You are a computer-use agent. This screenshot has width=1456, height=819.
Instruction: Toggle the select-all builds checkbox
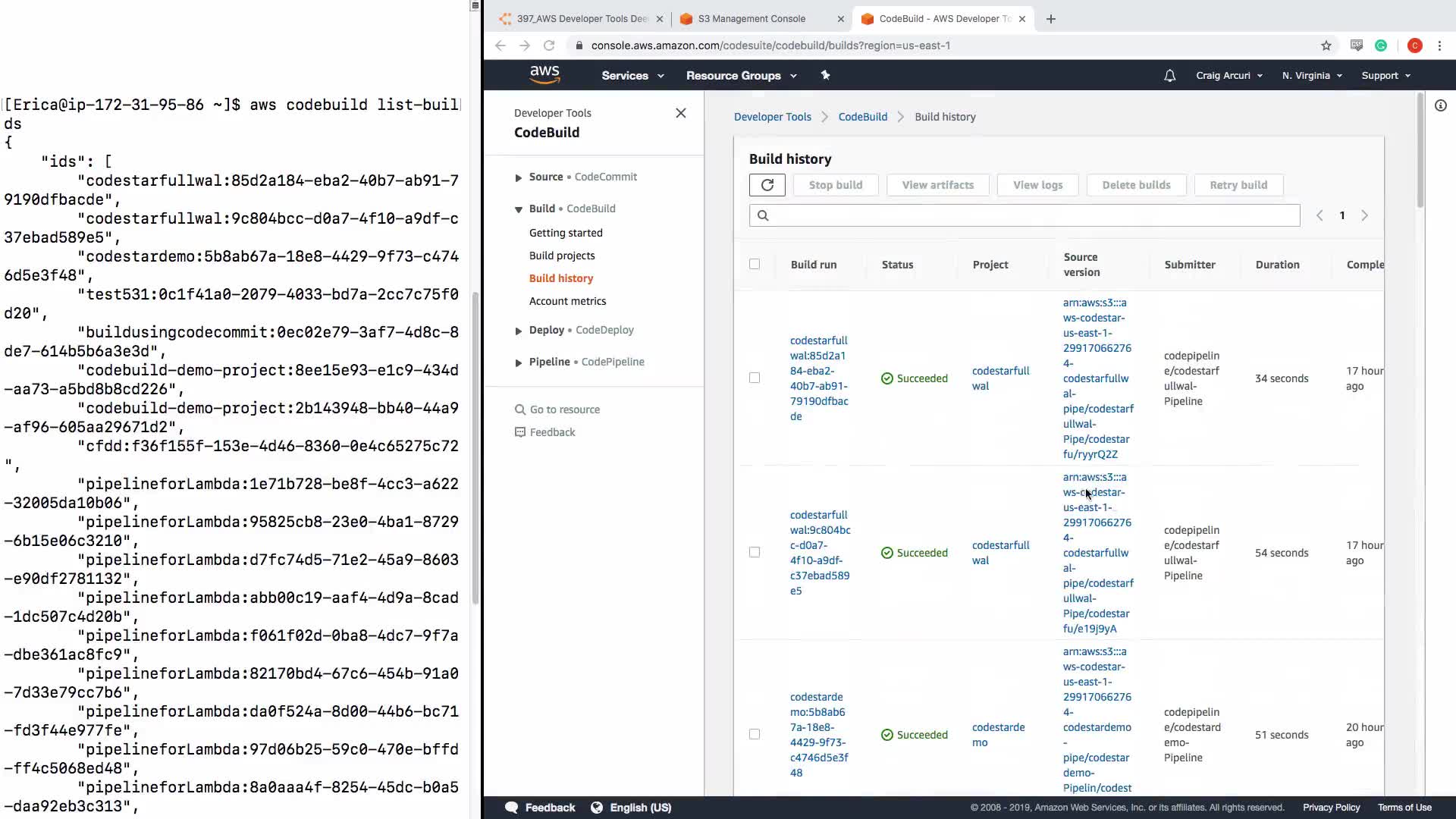pos(754,264)
